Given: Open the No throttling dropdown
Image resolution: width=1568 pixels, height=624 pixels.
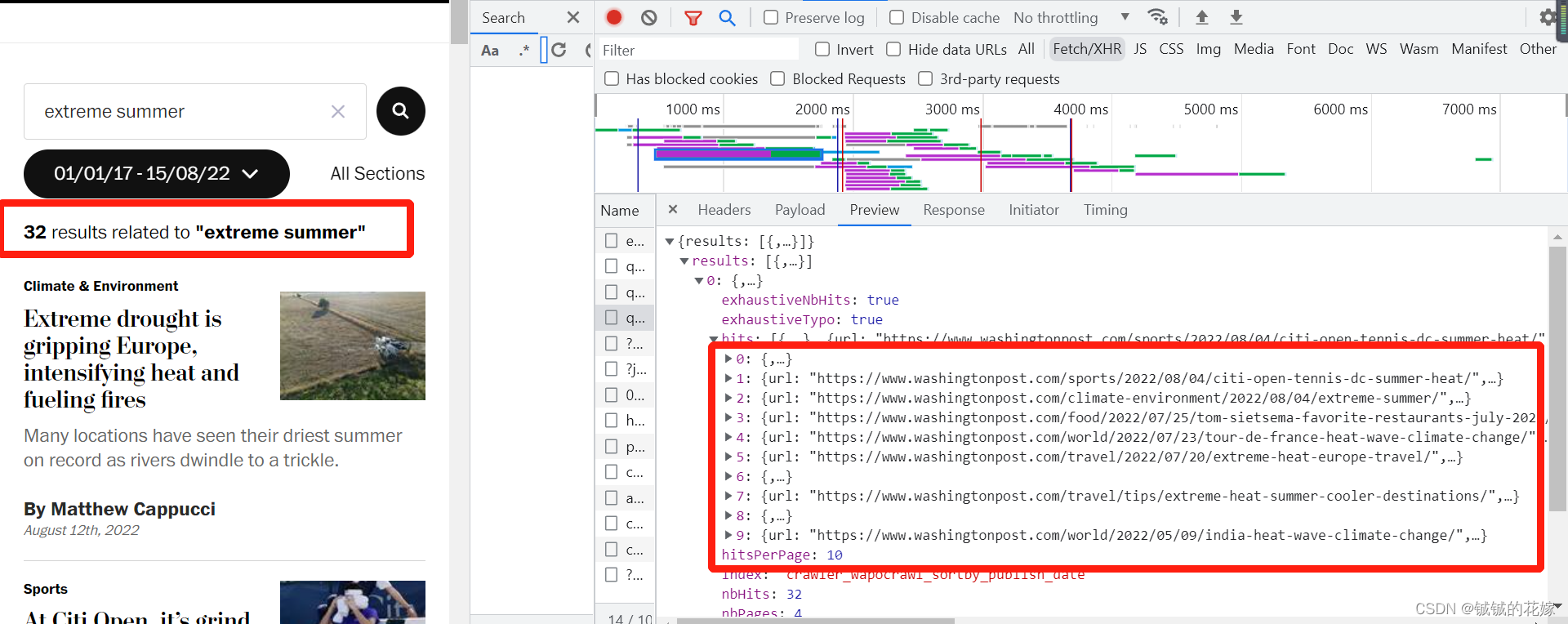Looking at the screenshot, I should [1071, 17].
